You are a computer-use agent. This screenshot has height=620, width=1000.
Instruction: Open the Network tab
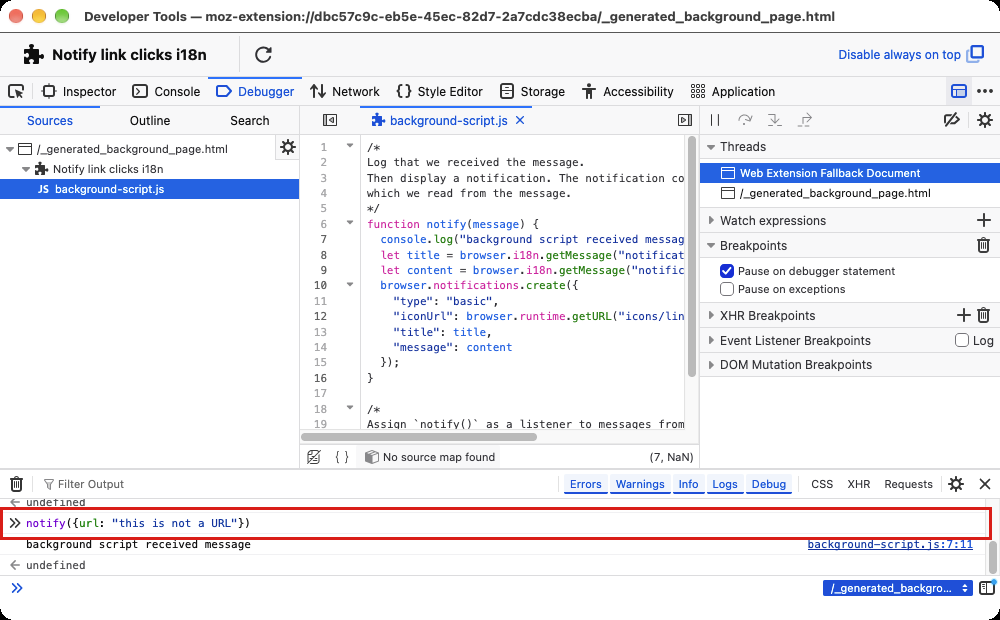(x=344, y=91)
